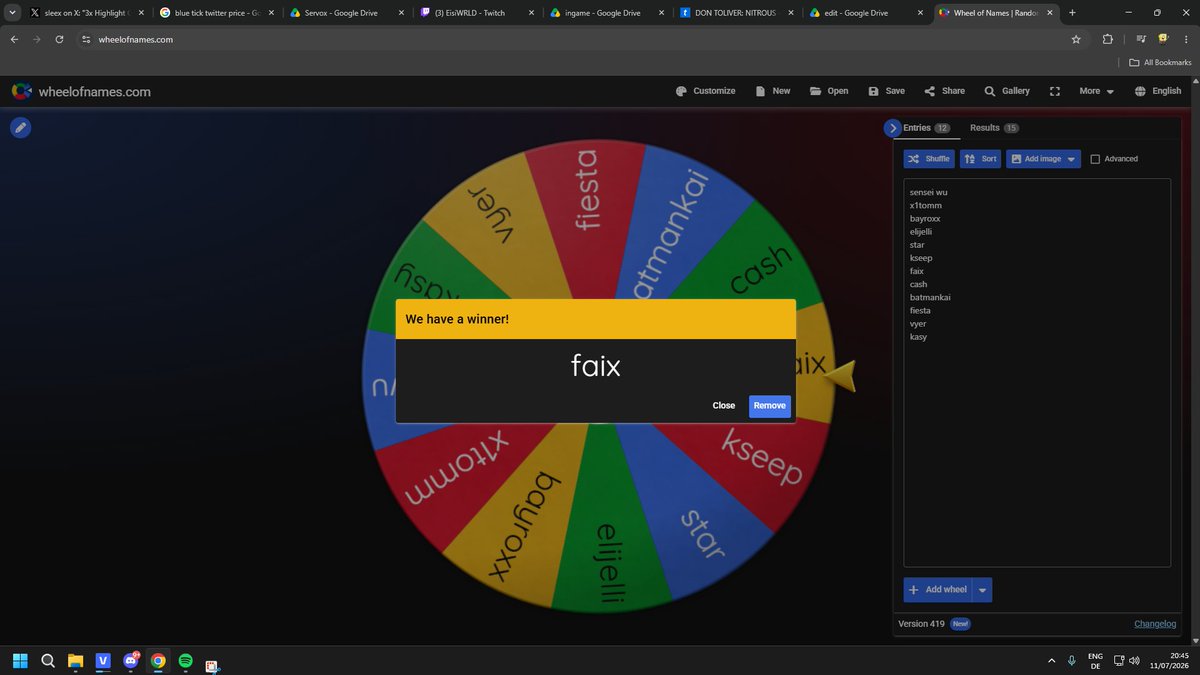This screenshot has height=675, width=1200.
Task: Collapse the entries panel using the arrow button
Action: [893, 128]
